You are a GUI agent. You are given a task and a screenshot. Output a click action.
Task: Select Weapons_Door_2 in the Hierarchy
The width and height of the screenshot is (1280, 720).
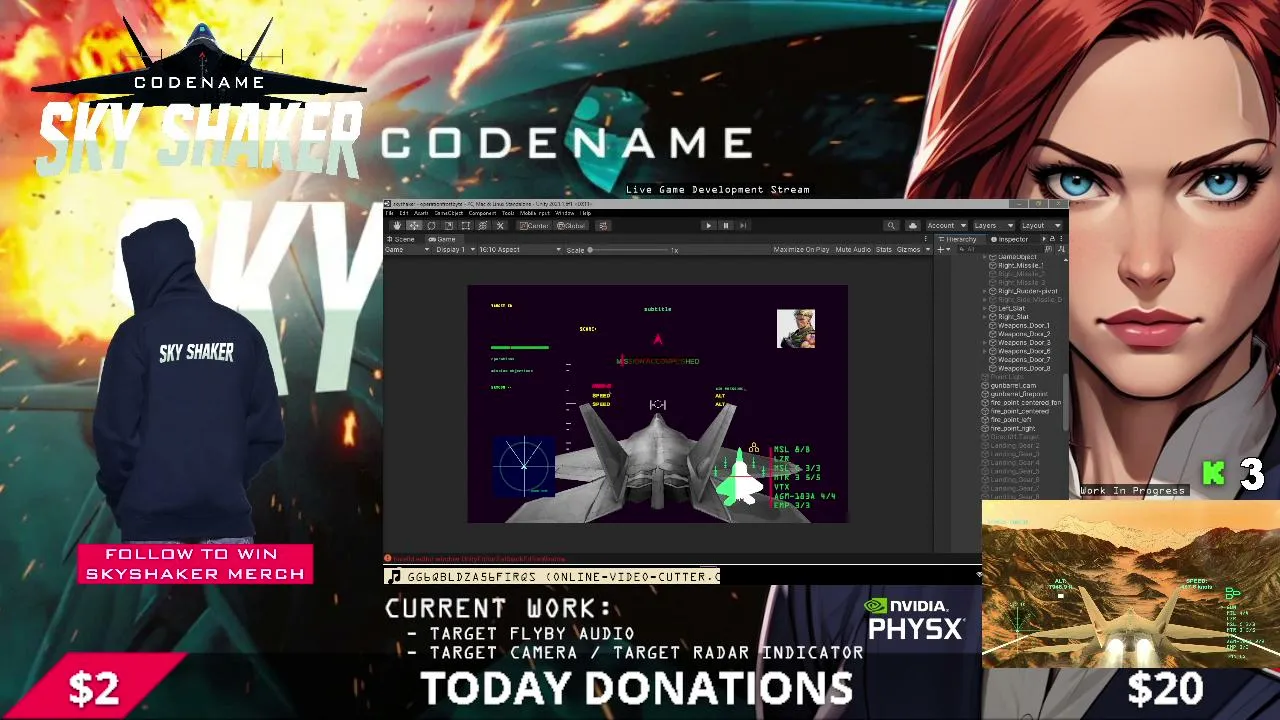tap(1025, 334)
